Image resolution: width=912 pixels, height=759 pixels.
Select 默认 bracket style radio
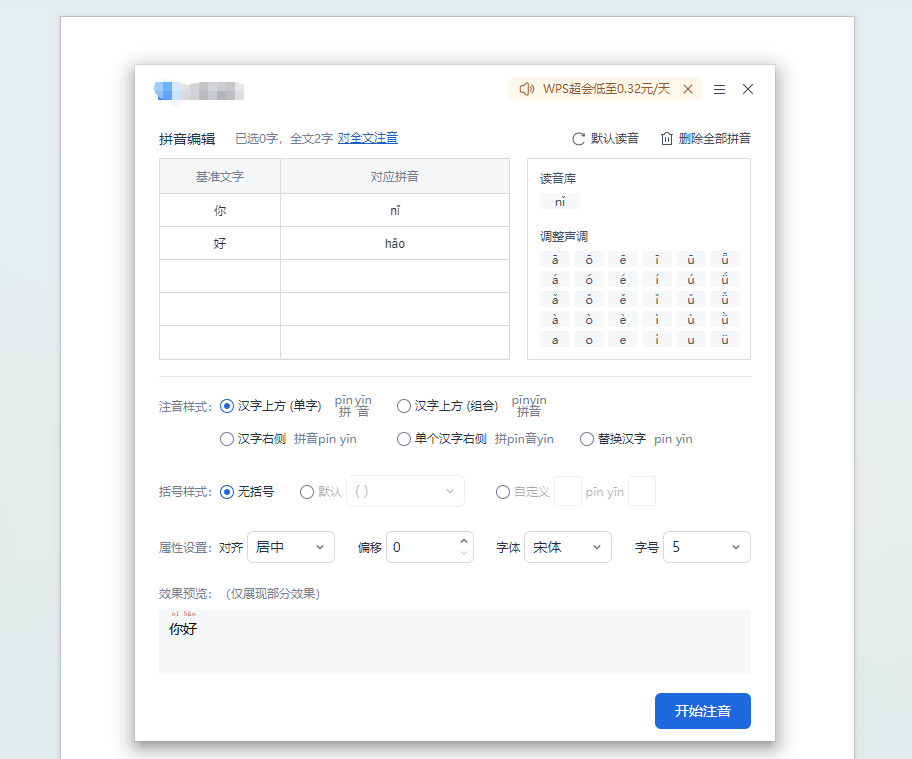tap(307, 492)
